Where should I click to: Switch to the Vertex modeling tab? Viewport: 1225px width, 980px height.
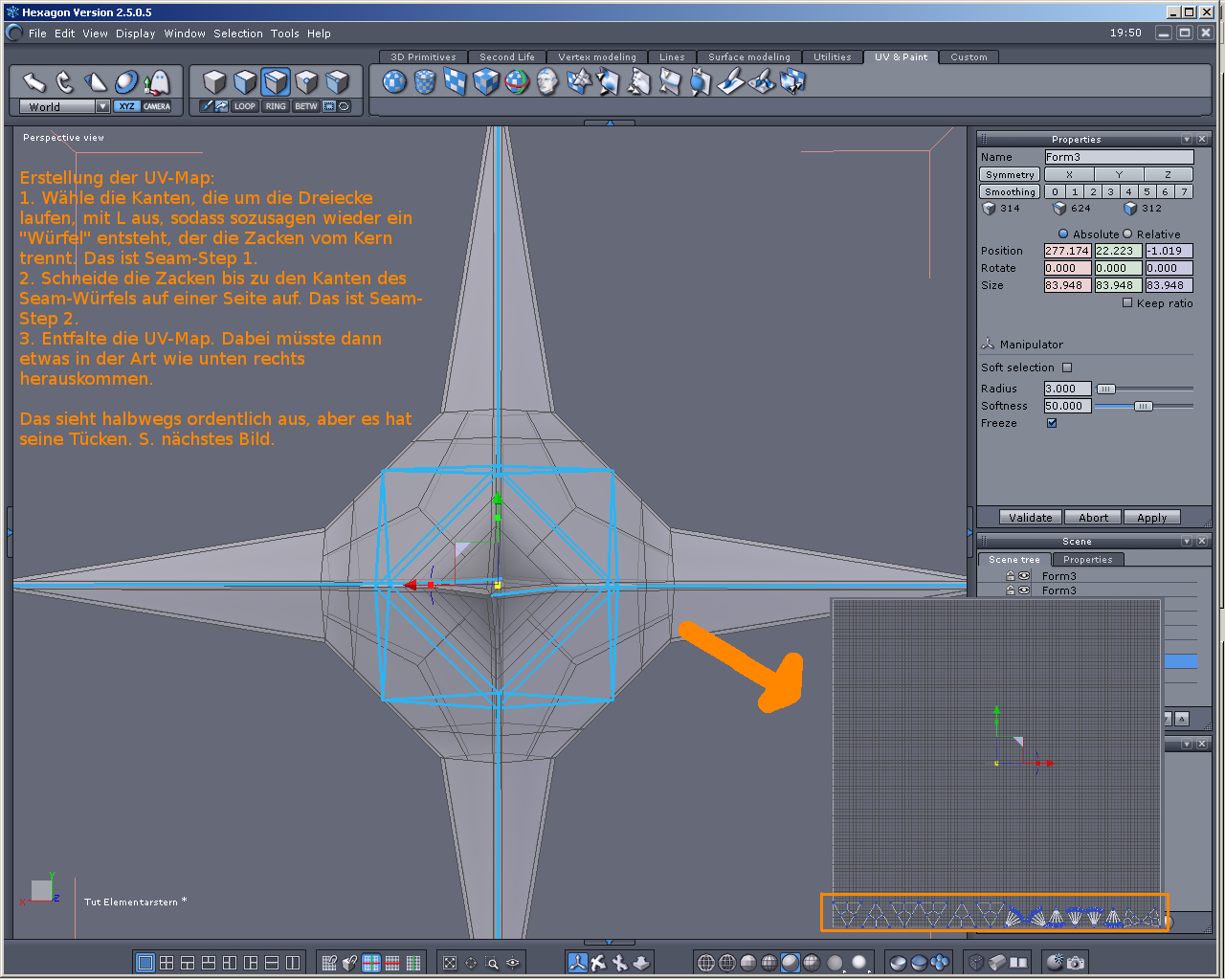(596, 57)
